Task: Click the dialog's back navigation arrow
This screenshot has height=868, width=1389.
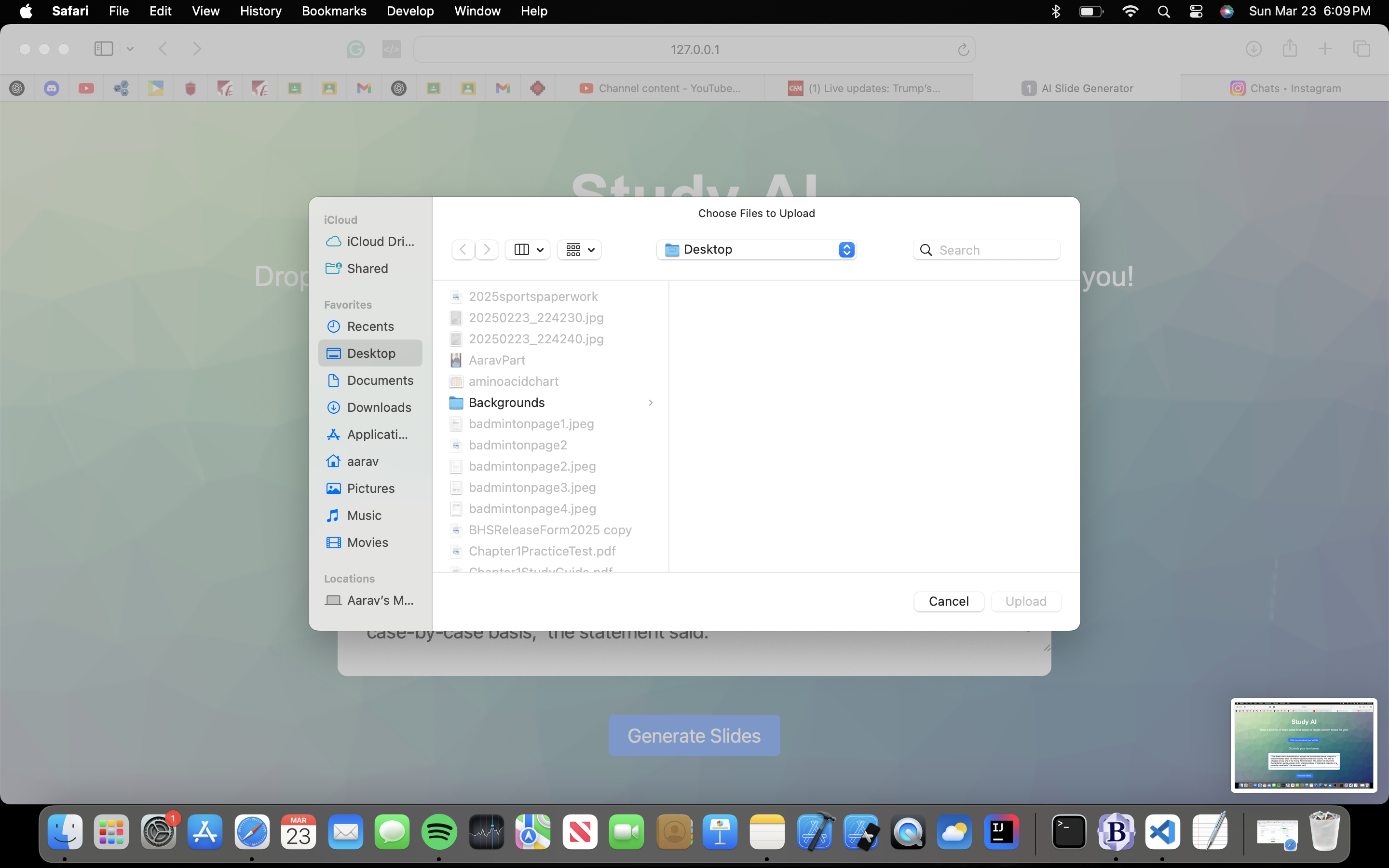Action: pyautogui.click(x=463, y=250)
